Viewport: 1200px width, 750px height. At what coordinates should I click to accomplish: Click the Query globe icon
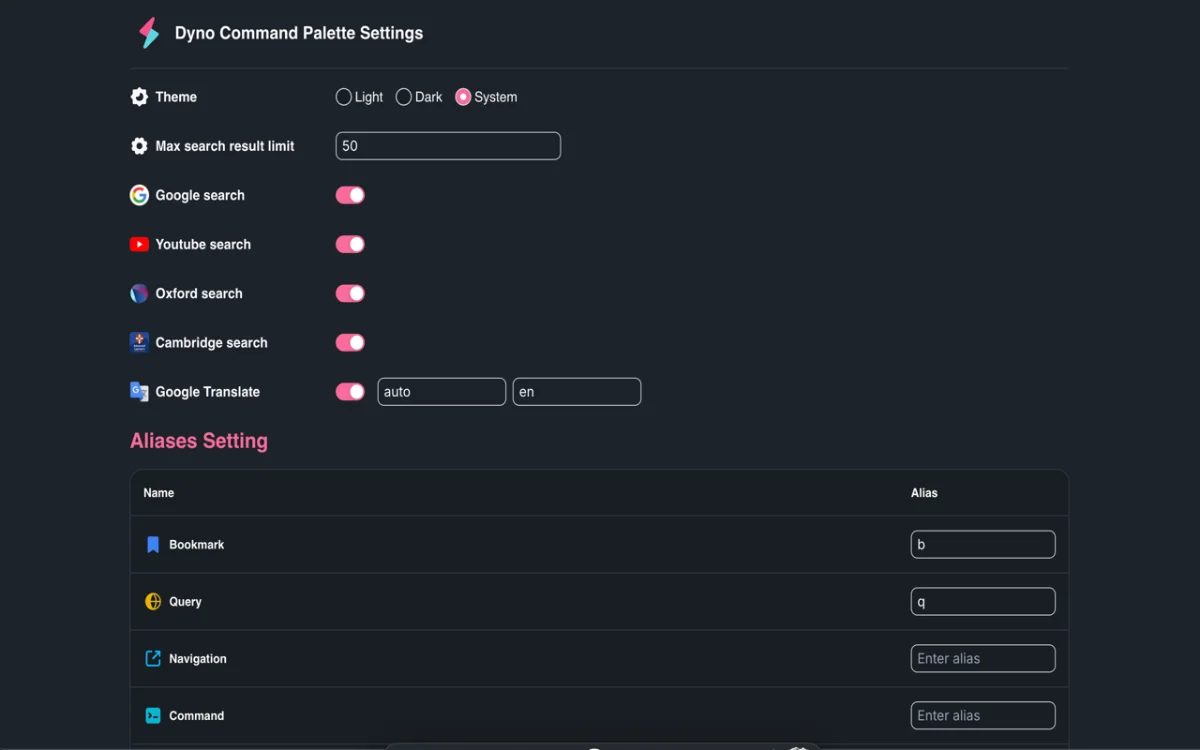pyautogui.click(x=152, y=601)
